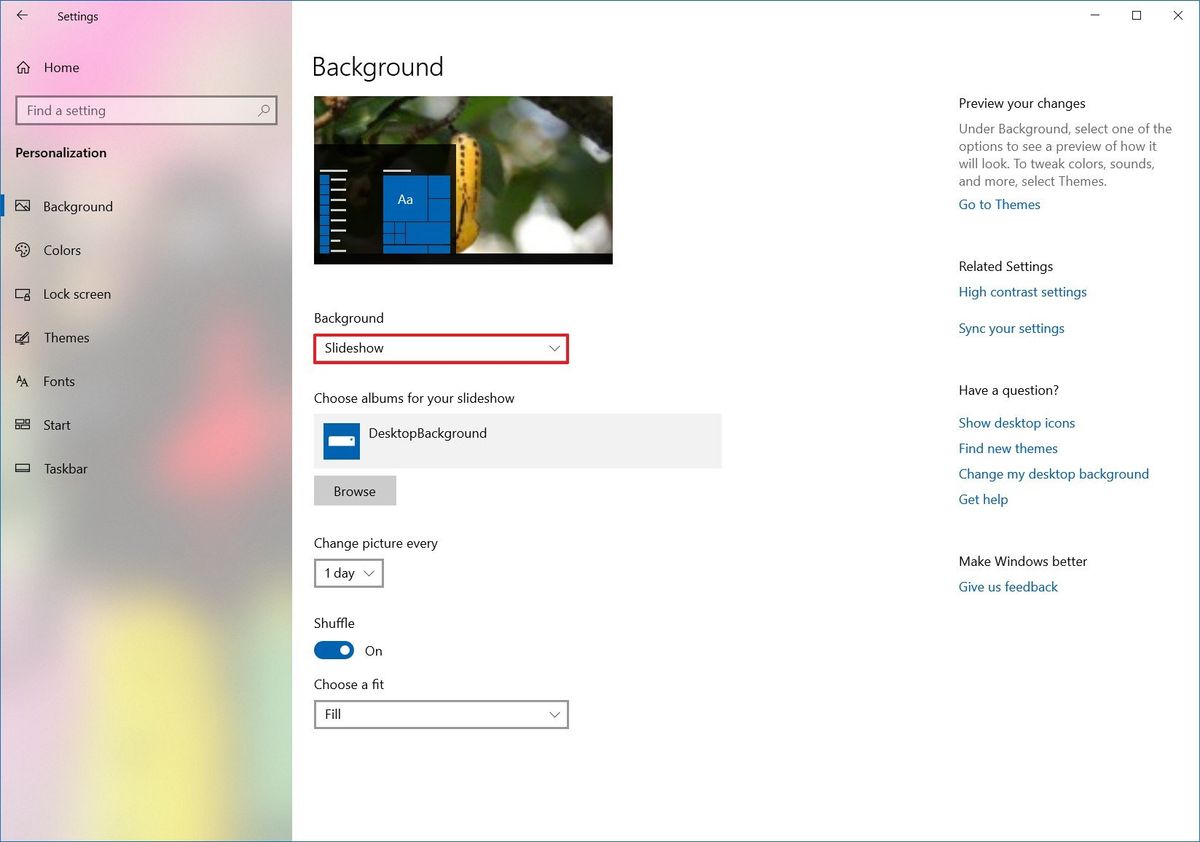
Task: Click the search box to find a setting
Action: 146,110
